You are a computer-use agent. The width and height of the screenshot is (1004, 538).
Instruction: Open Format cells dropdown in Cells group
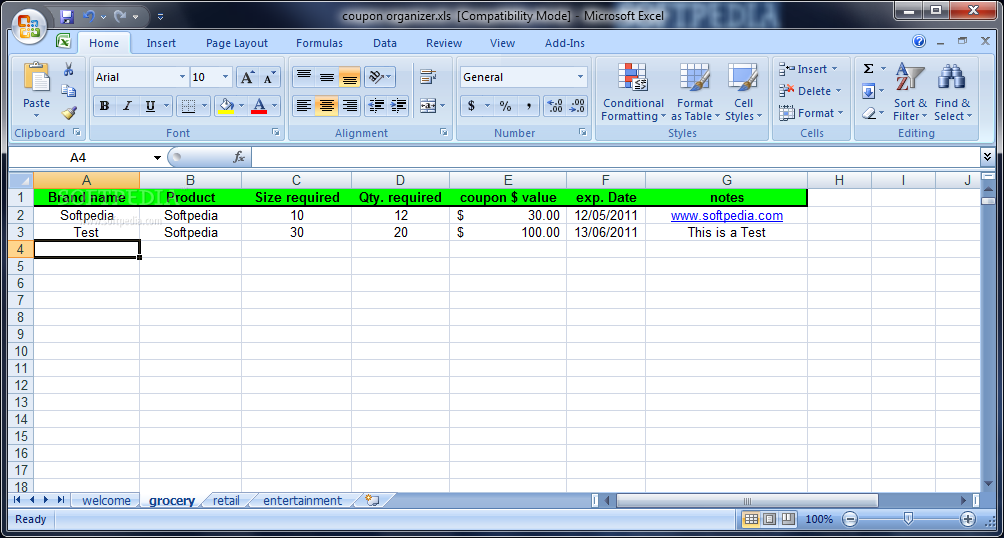coord(841,113)
